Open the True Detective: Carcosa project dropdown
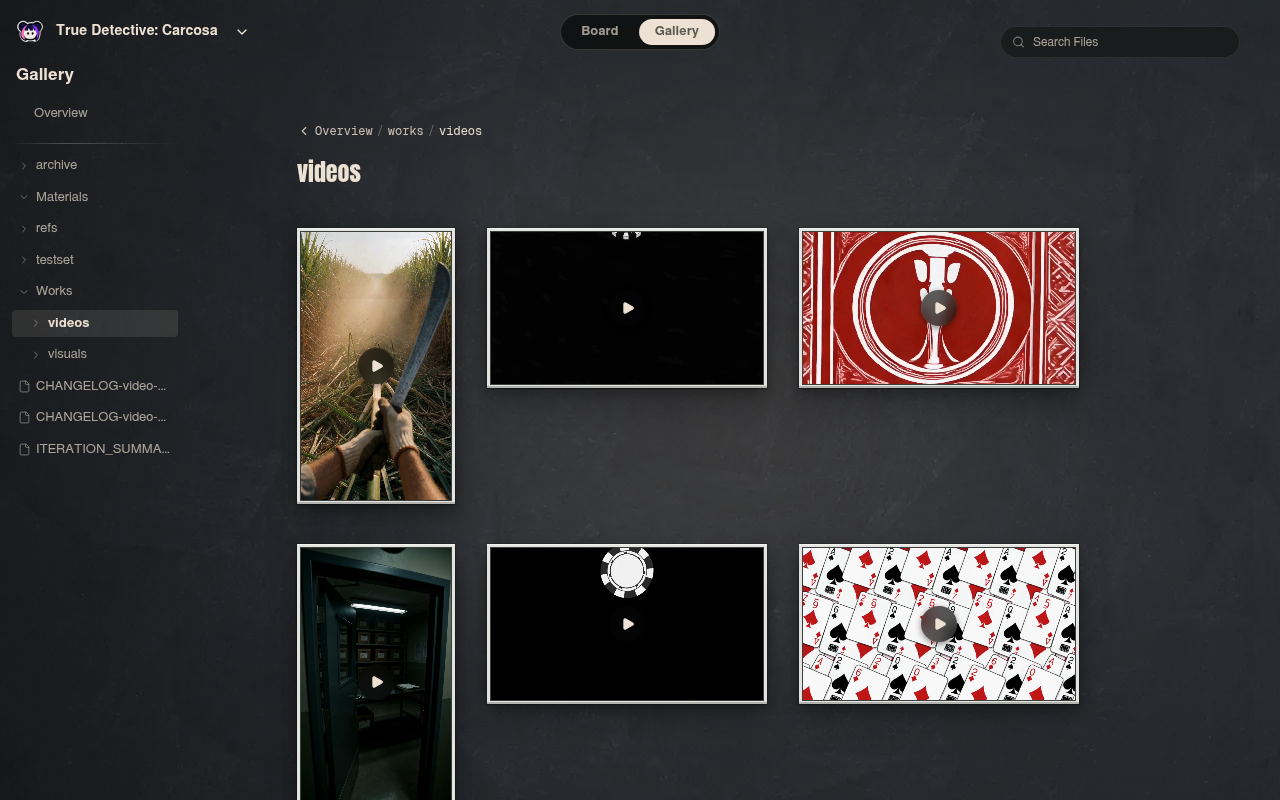This screenshot has height=800, width=1280. (242, 31)
